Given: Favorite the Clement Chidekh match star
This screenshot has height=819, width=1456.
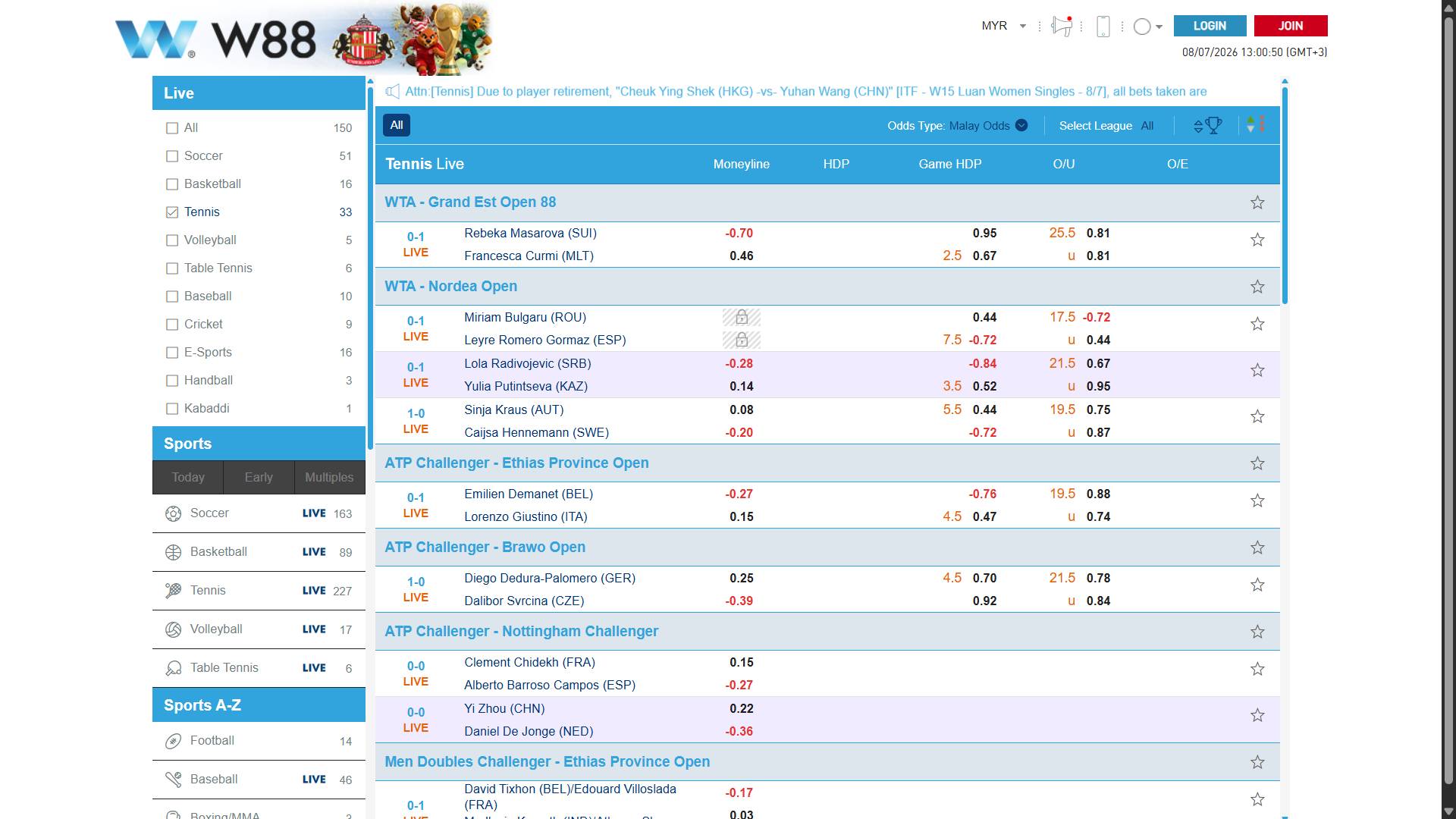Looking at the screenshot, I should tap(1257, 669).
